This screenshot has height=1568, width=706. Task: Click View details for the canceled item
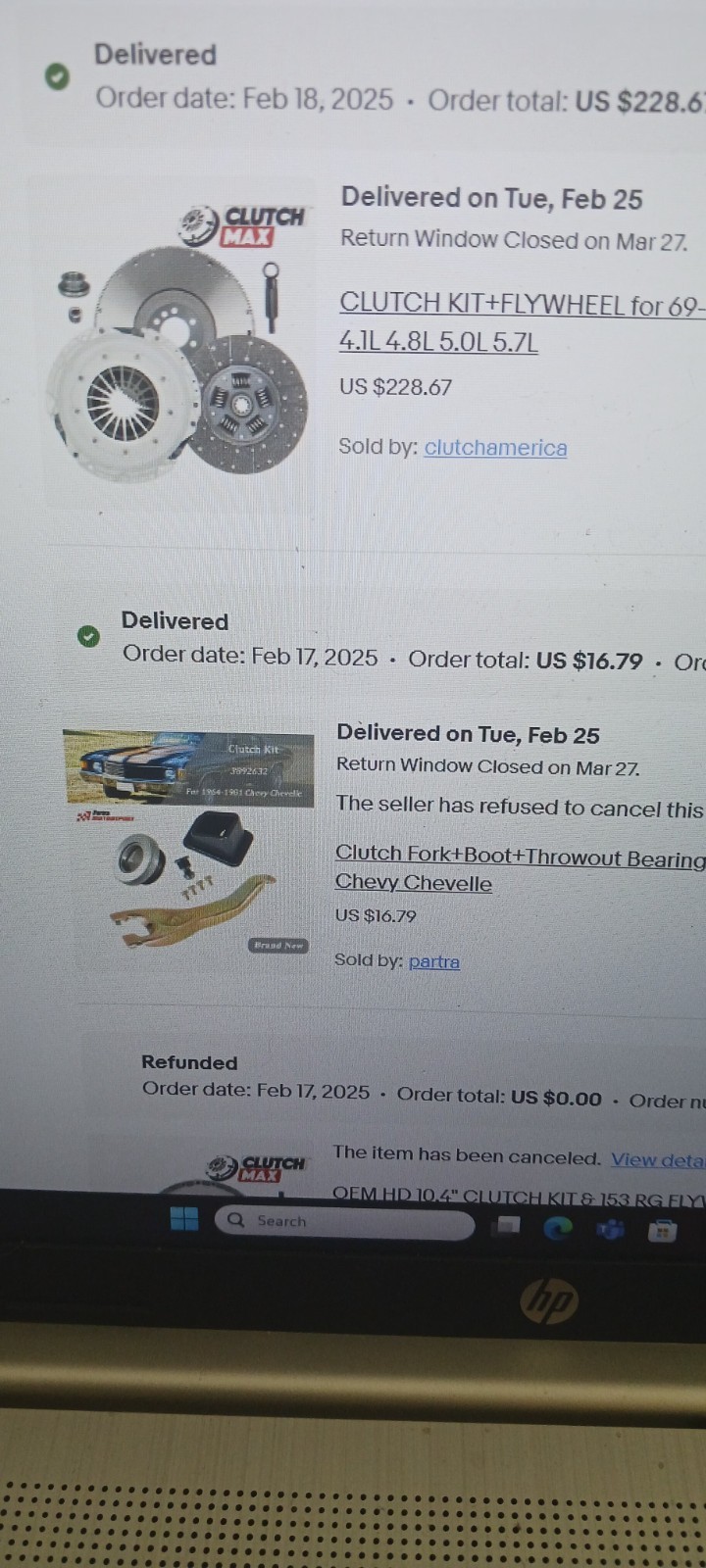pos(657,1159)
